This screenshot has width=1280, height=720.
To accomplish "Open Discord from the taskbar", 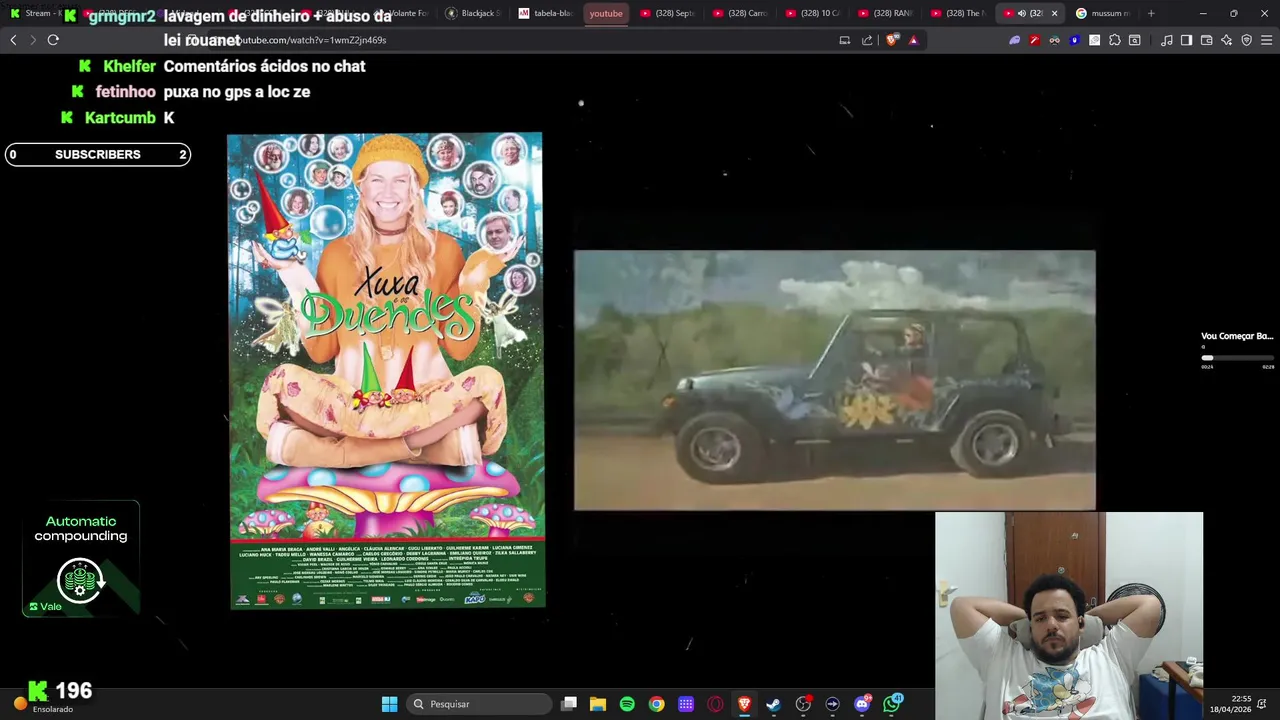I will click(862, 704).
